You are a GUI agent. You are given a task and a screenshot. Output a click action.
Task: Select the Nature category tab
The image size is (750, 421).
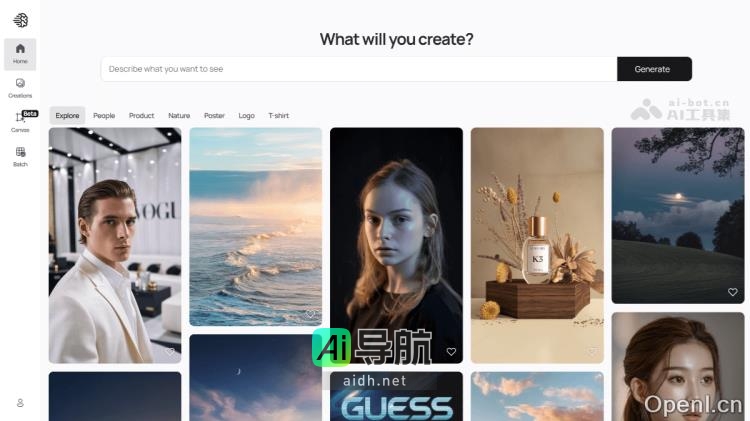tap(179, 116)
